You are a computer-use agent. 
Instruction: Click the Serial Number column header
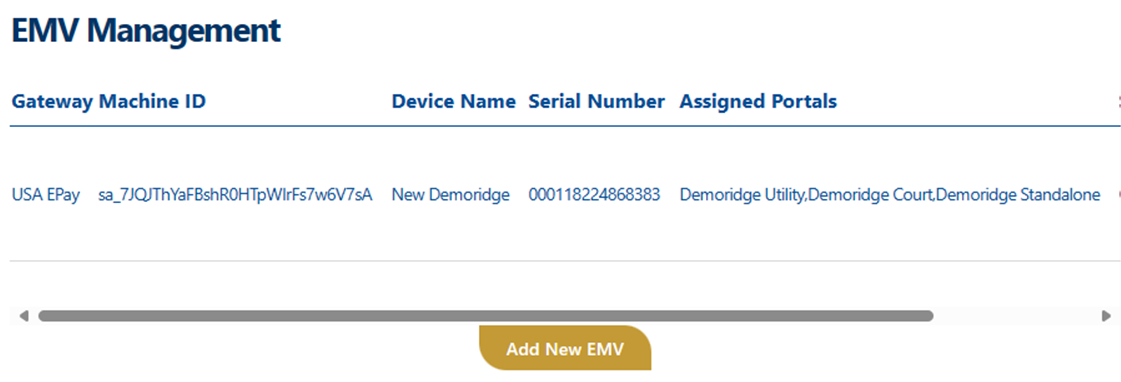tap(596, 102)
